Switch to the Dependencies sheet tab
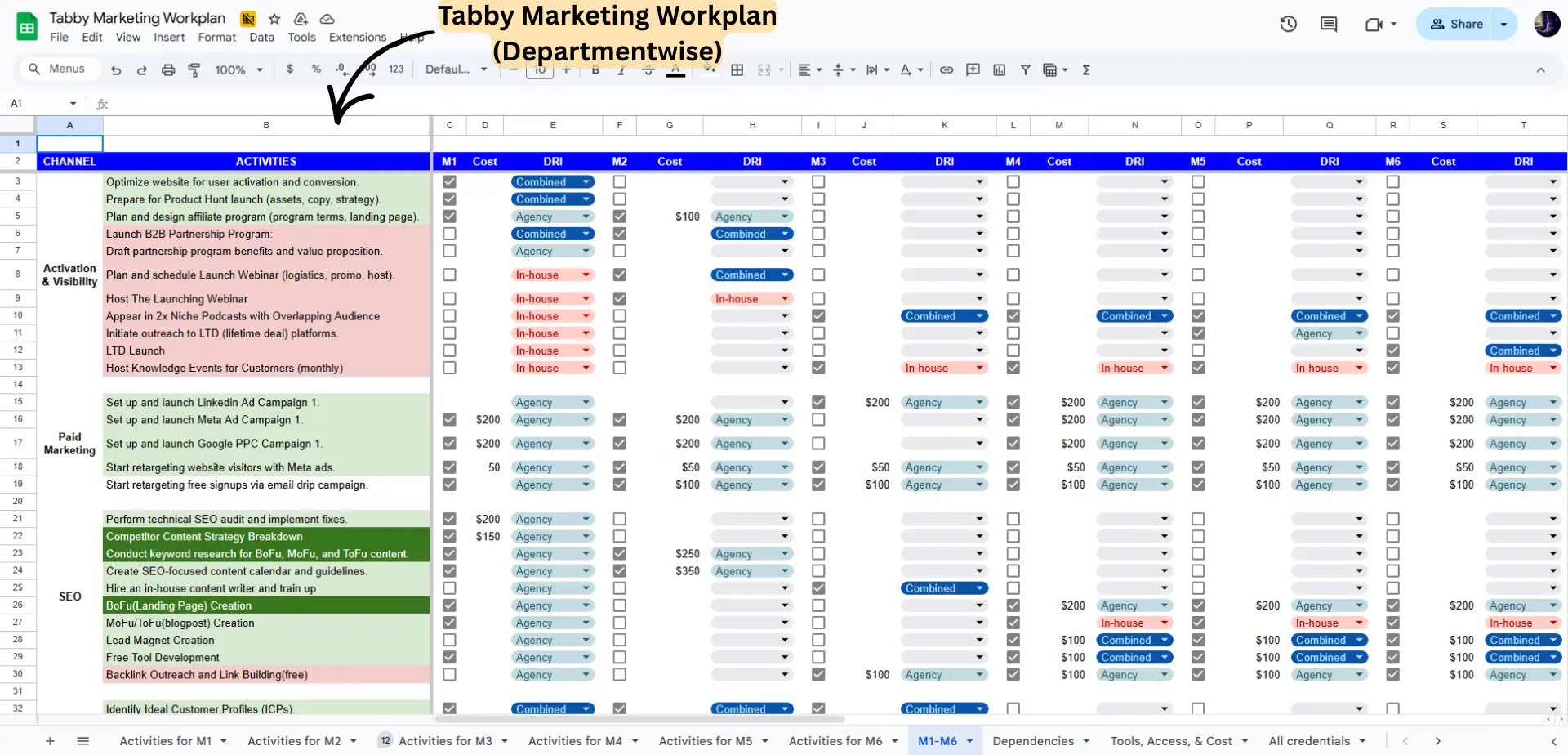The height and width of the screenshot is (755, 1568). pos(1032,740)
